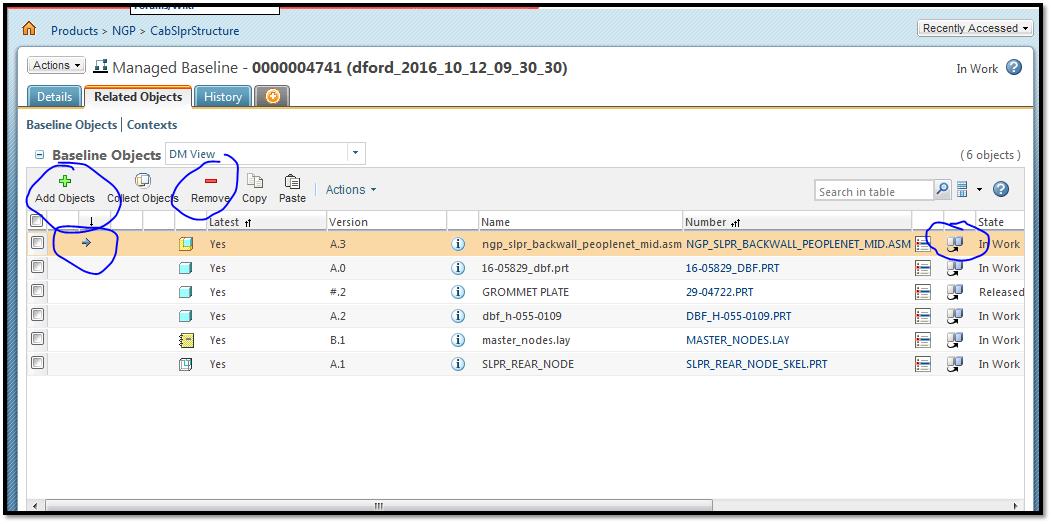This screenshot has height=524, width=1052.
Task: Click the Copy toolbar icon
Action: (255, 181)
